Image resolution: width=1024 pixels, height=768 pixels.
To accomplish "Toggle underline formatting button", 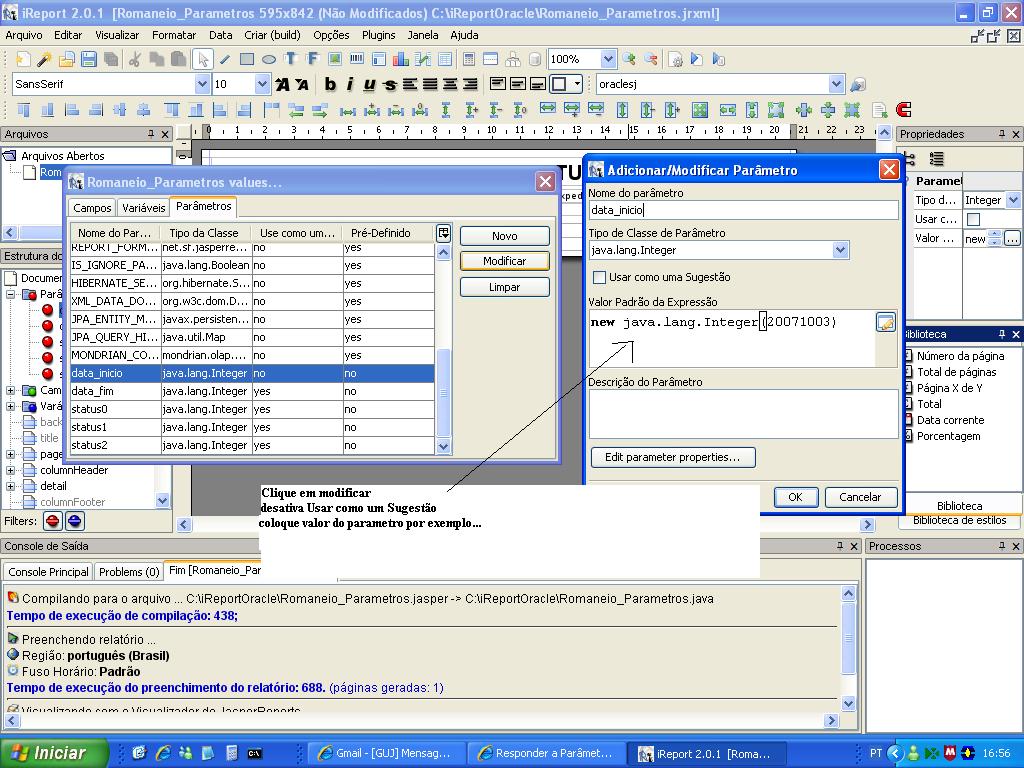I will pos(370,84).
